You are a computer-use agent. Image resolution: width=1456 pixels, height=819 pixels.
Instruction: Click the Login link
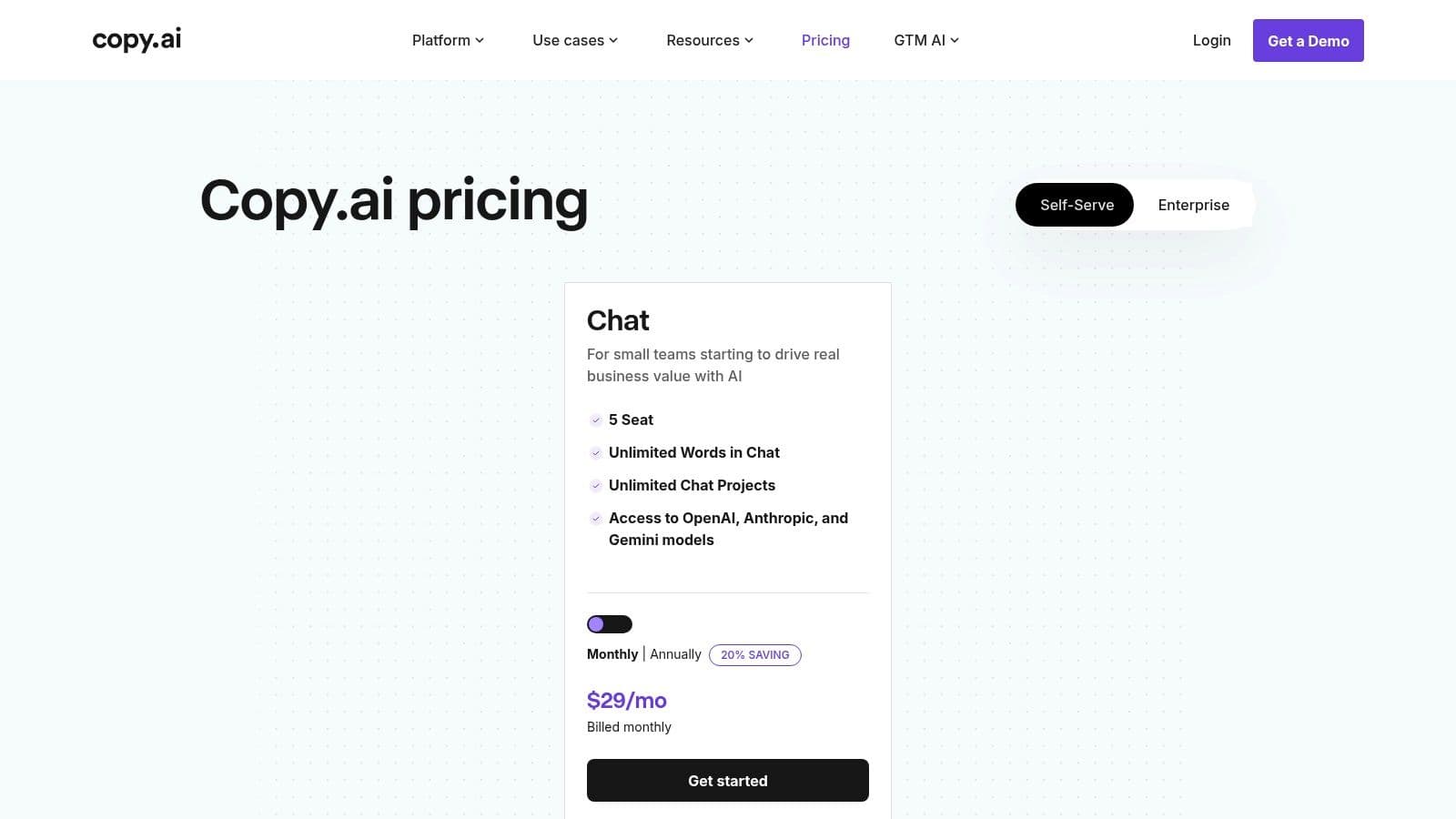coord(1211,40)
